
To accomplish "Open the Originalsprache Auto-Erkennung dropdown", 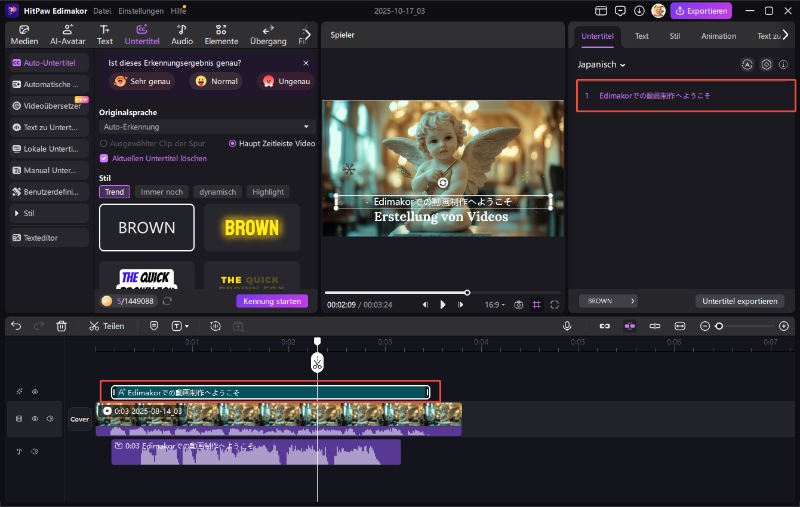I will pyautogui.click(x=207, y=127).
